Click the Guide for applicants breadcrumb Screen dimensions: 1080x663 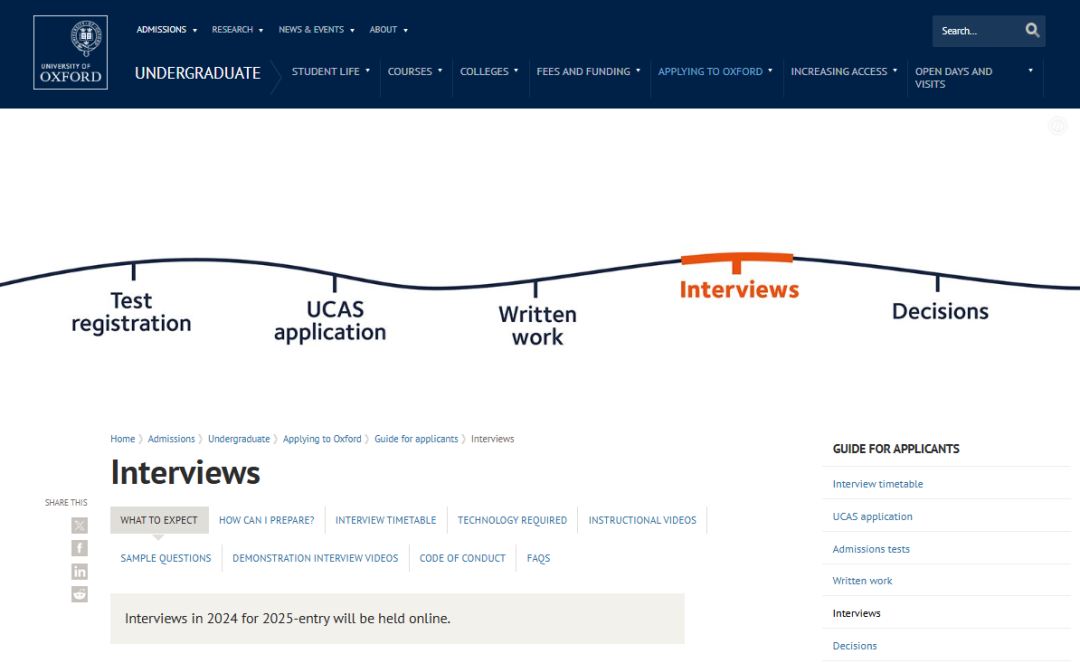pos(416,439)
